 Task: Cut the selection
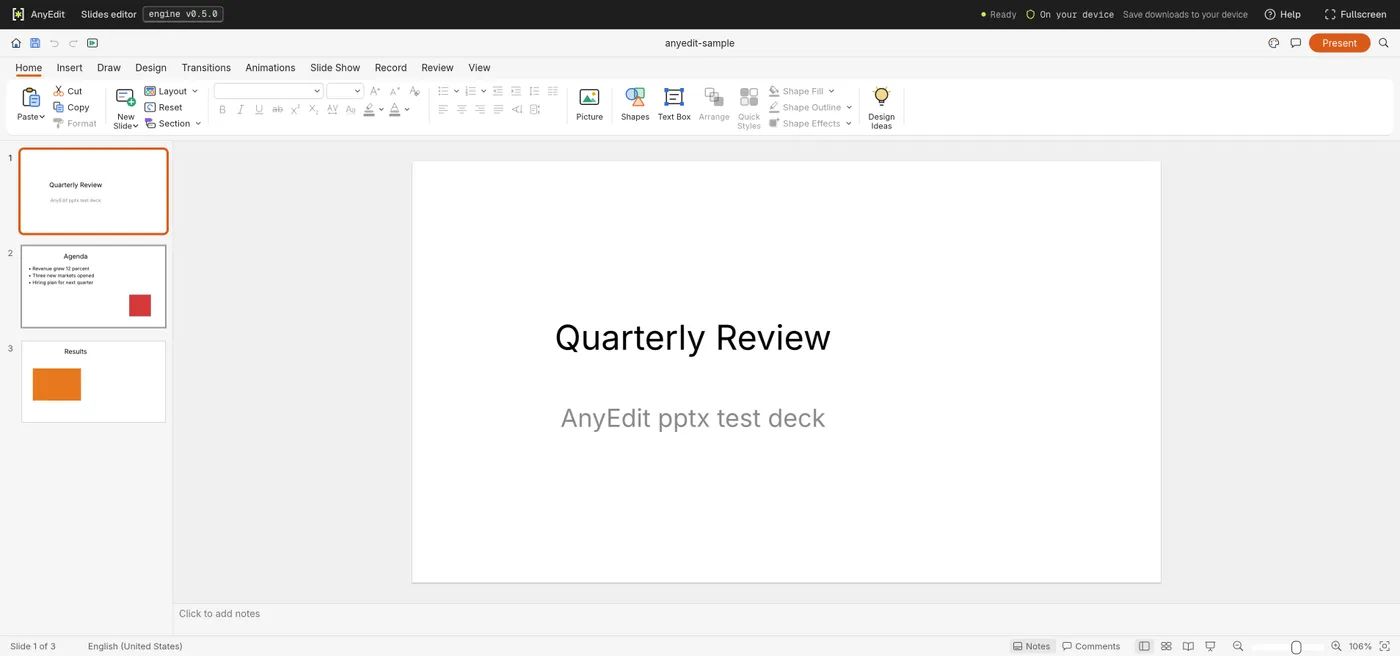(68, 91)
